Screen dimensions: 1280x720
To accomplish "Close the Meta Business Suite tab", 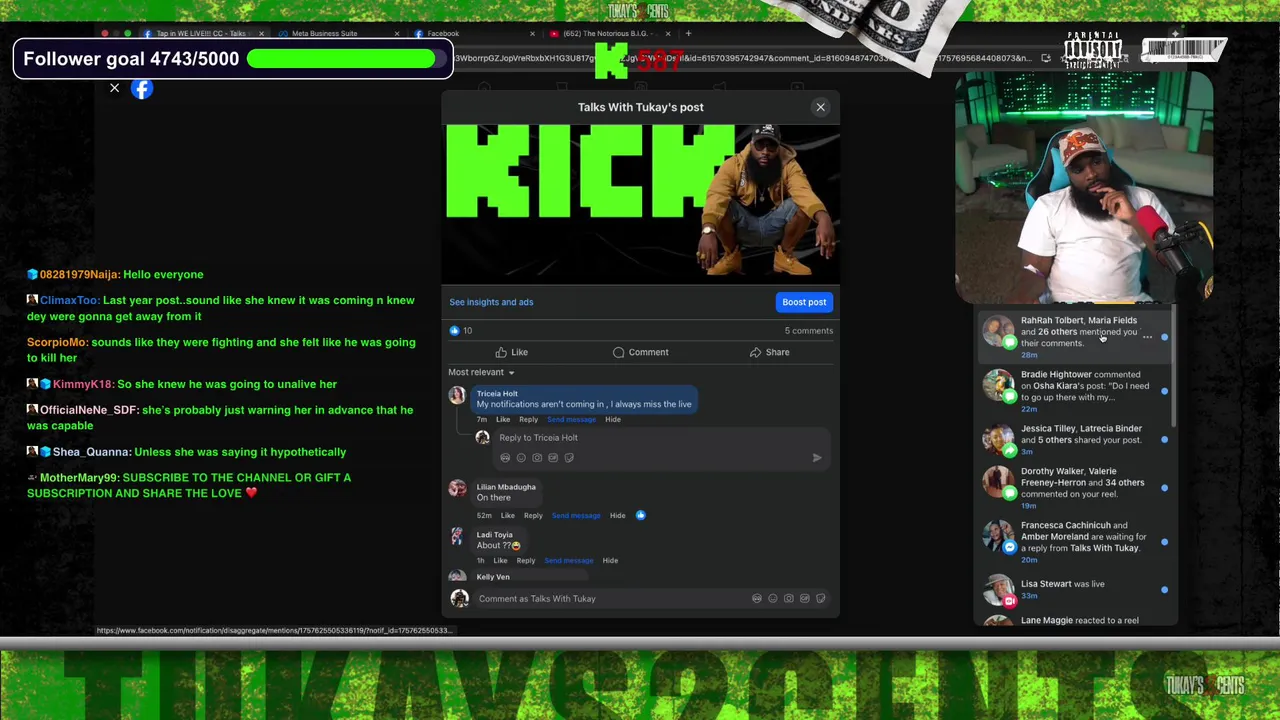I will [397, 34].
